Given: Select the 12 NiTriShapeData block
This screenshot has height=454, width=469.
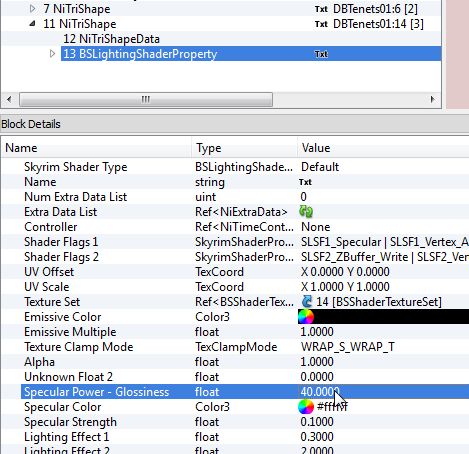Looking at the screenshot, I should coord(111,39).
